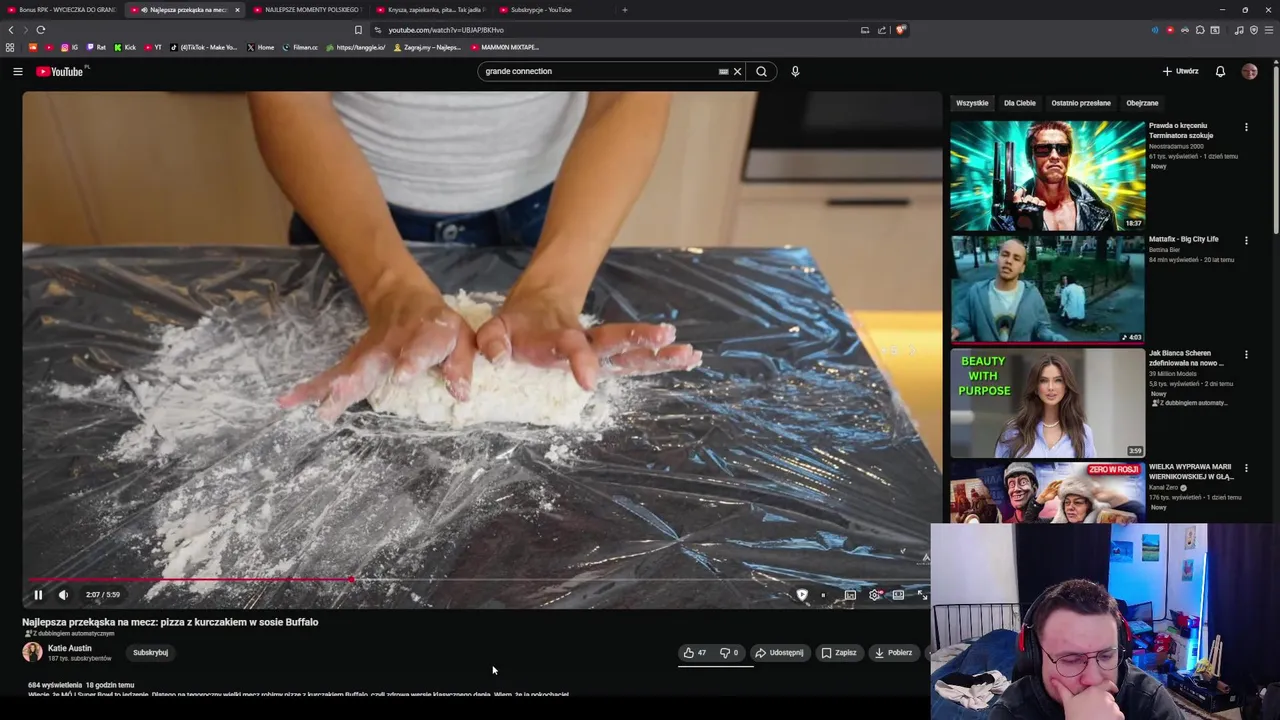Image resolution: width=1280 pixels, height=720 pixels.
Task: Select the Wszystkie filter chip
Action: tap(972, 103)
